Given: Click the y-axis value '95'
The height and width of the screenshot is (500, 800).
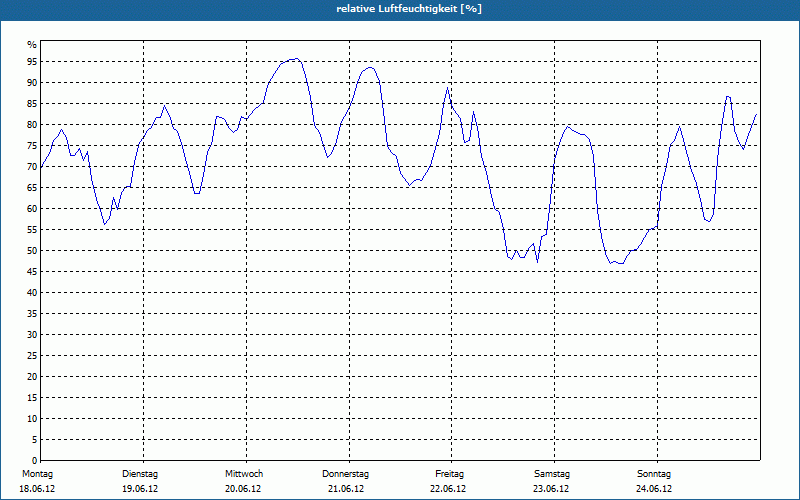Looking at the screenshot, I should coord(32,62).
